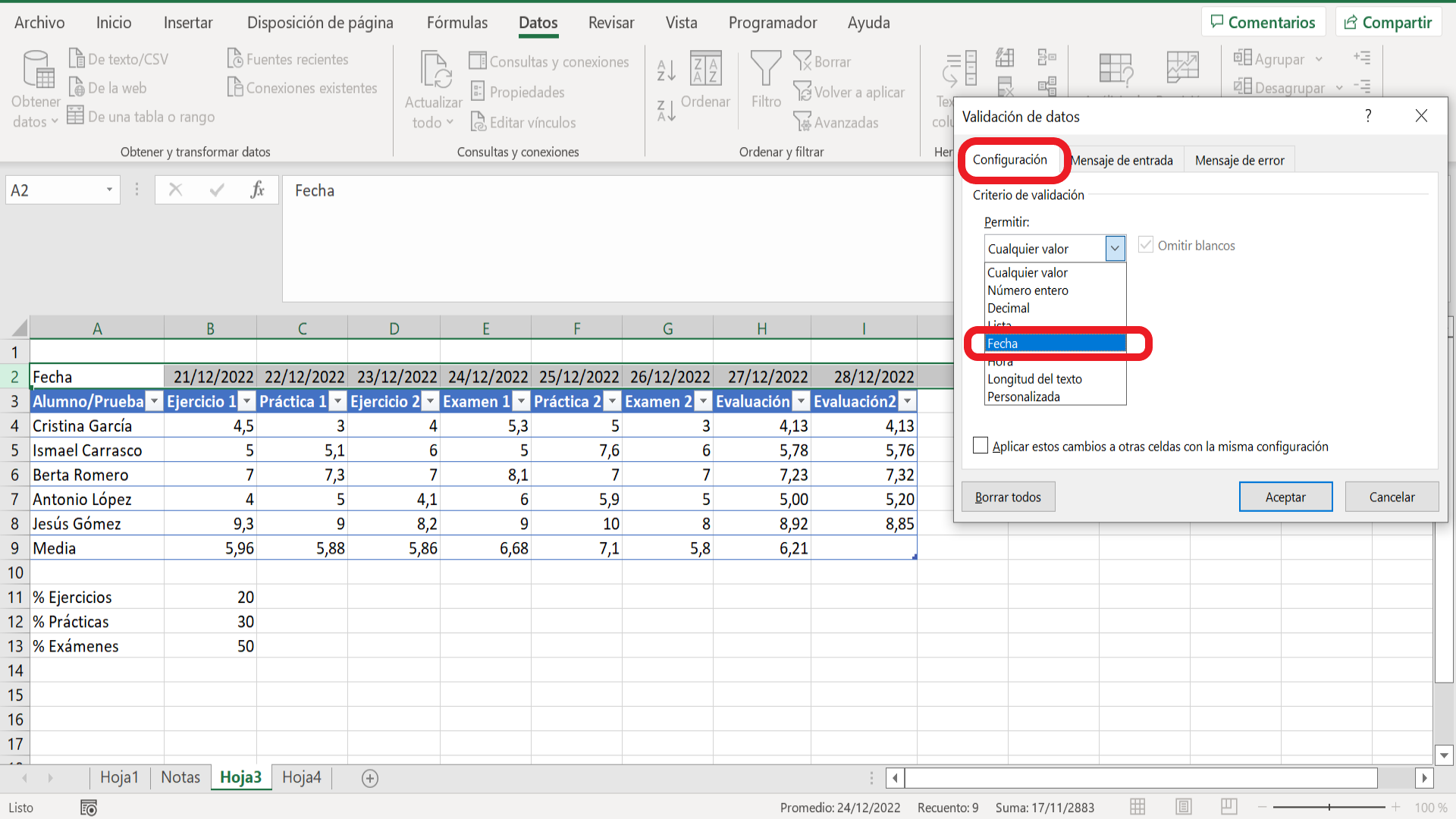Image resolution: width=1456 pixels, height=819 pixels.
Task: Open filter dropdown for Práctica 2
Action: click(x=613, y=402)
